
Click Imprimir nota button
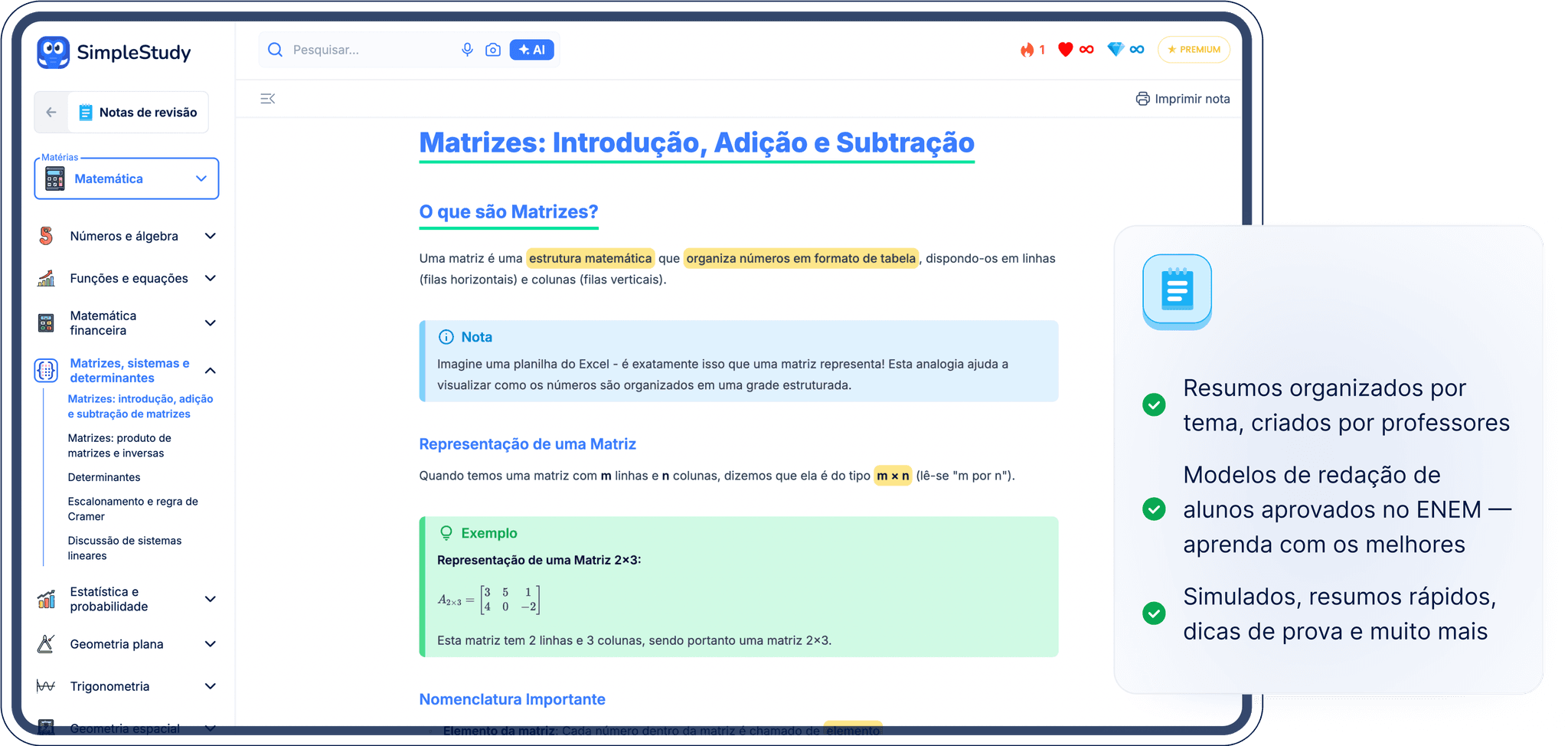[x=1183, y=99]
